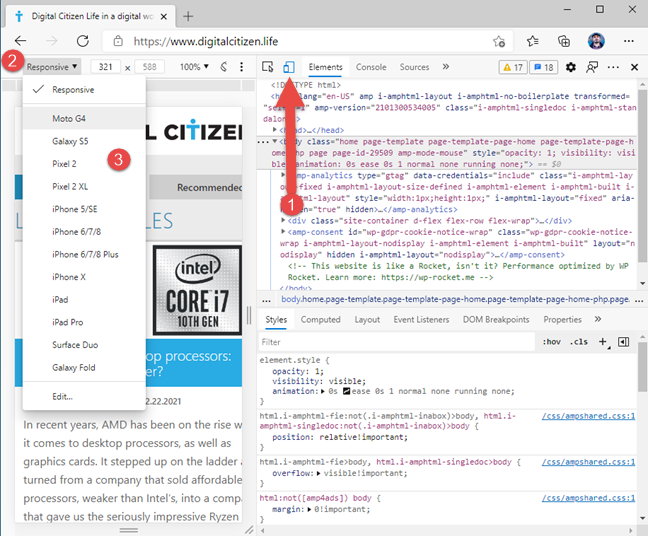Select Responsive in device list

coord(84,90)
